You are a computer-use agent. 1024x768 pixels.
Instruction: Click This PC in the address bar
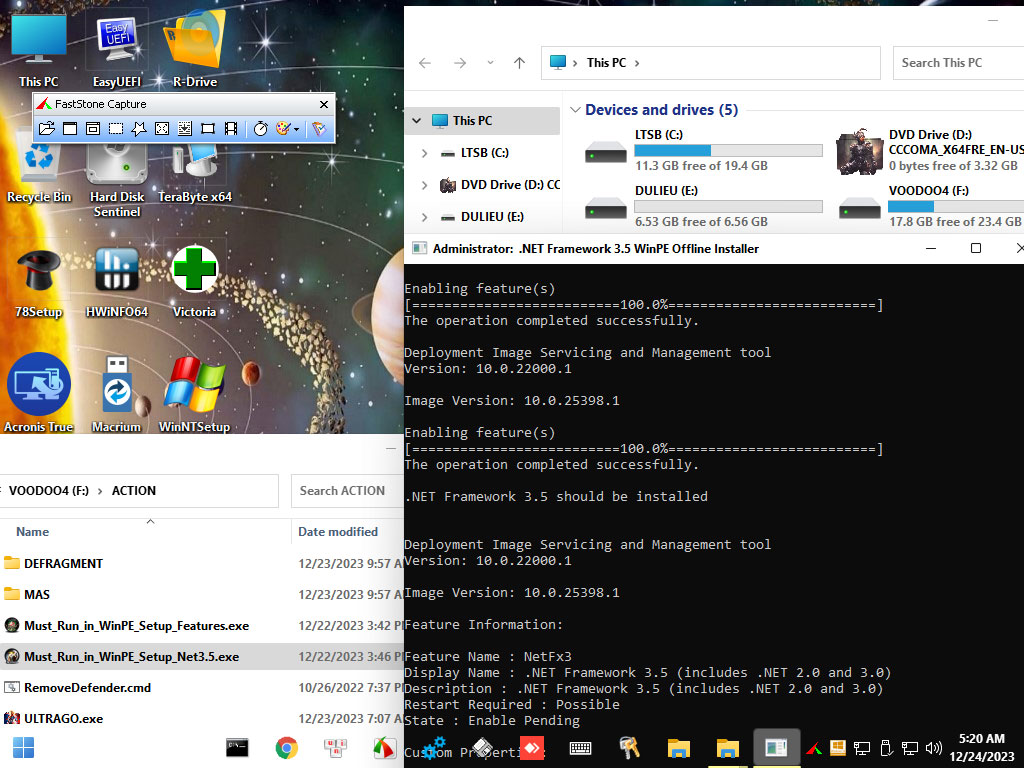[x=606, y=63]
